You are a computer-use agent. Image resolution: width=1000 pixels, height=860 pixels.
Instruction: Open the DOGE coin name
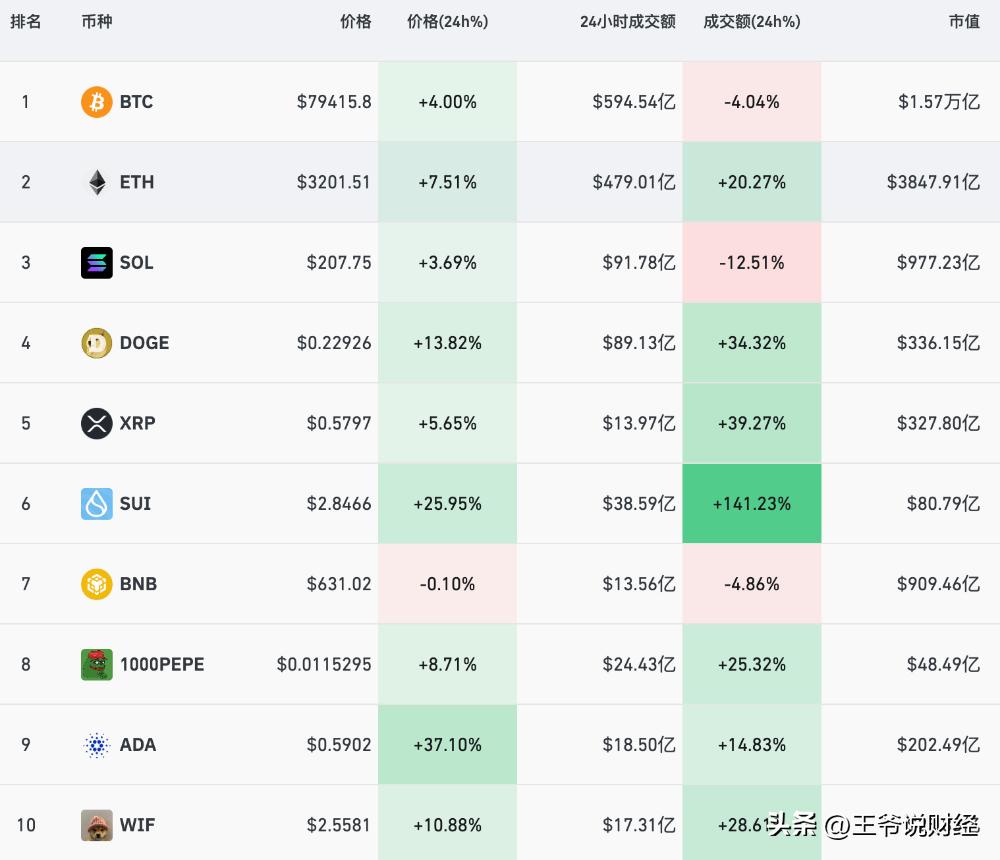pos(145,343)
